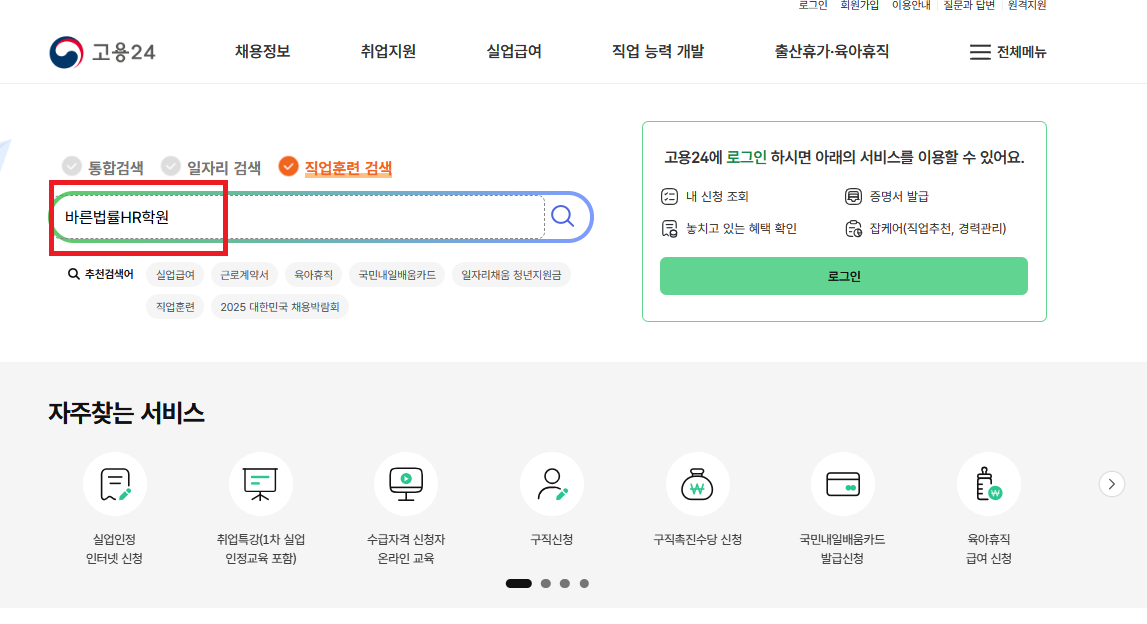Image resolution: width=1147 pixels, height=624 pixels.
Task: Open the 국민내일배움카드 발급신청 card icon
Action: [x=842, y=484]
